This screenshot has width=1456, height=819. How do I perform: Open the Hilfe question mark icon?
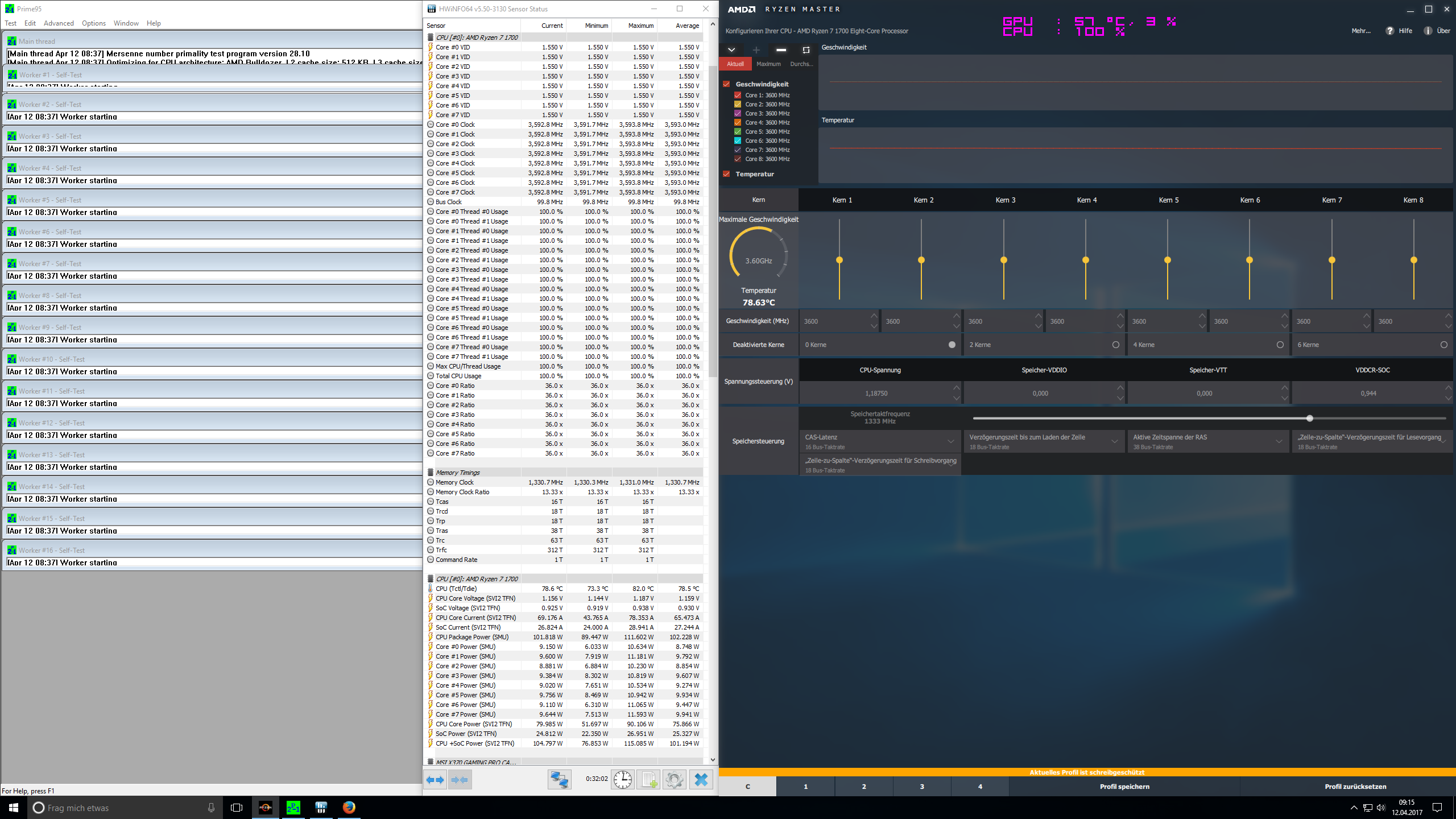pos(1390,31)
